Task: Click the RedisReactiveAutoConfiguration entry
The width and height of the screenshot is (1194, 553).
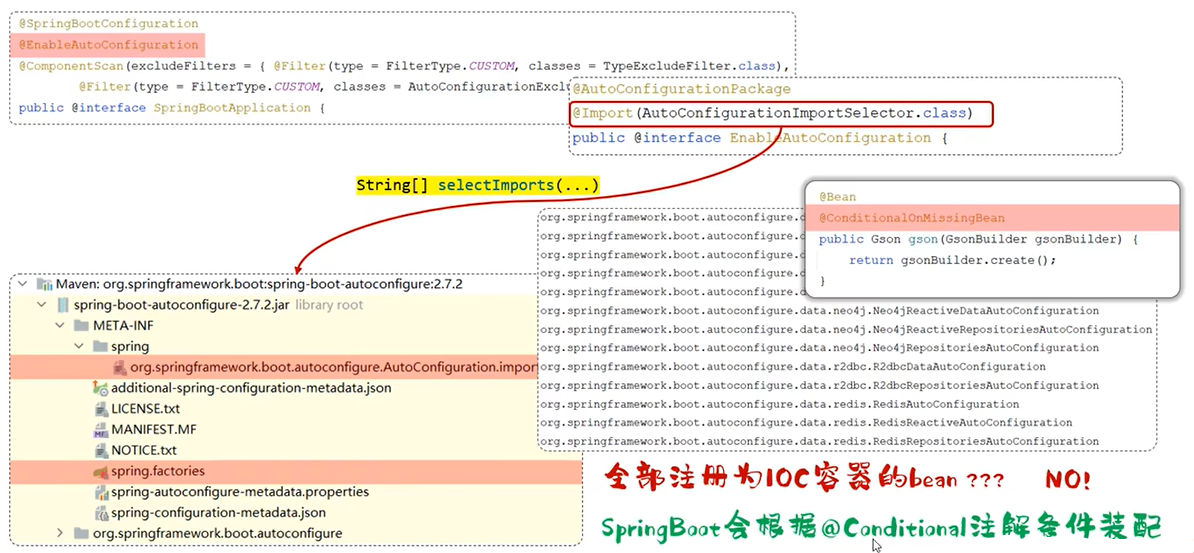Action: [x=806, y=423]
